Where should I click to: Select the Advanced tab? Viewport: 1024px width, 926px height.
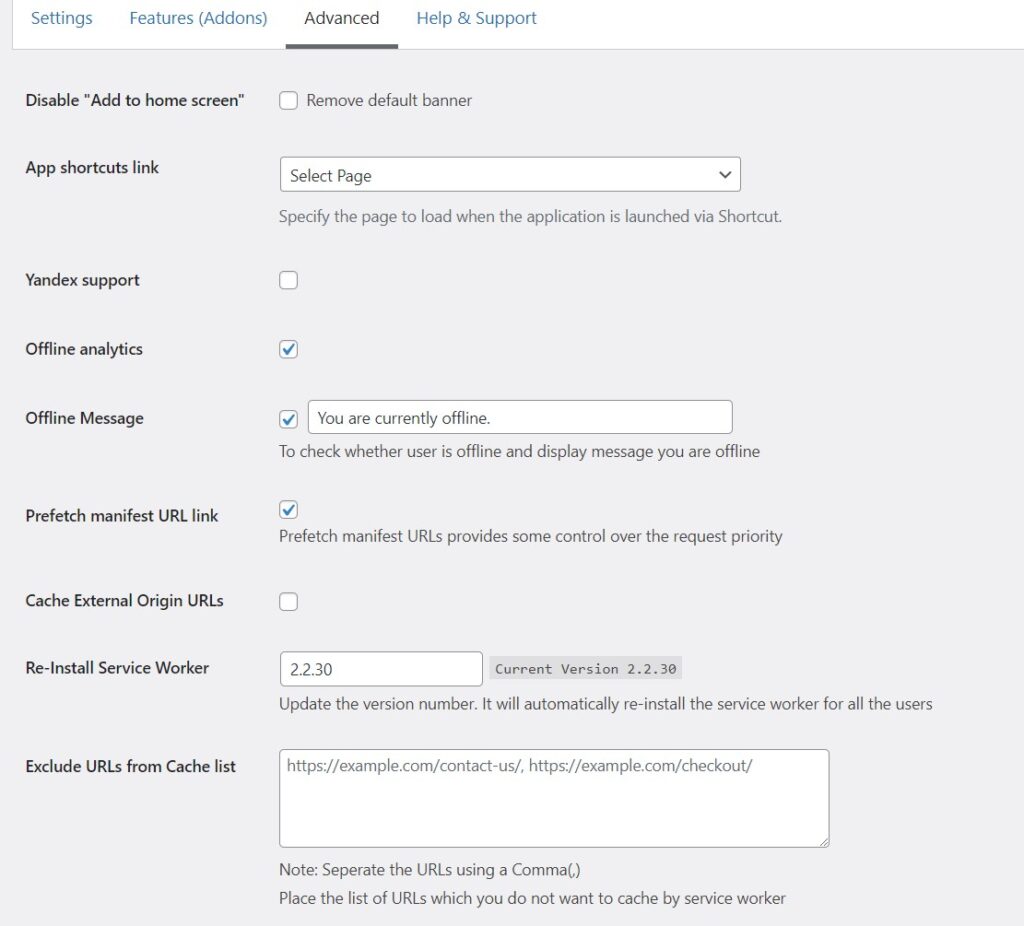click(x=341, y=18)
